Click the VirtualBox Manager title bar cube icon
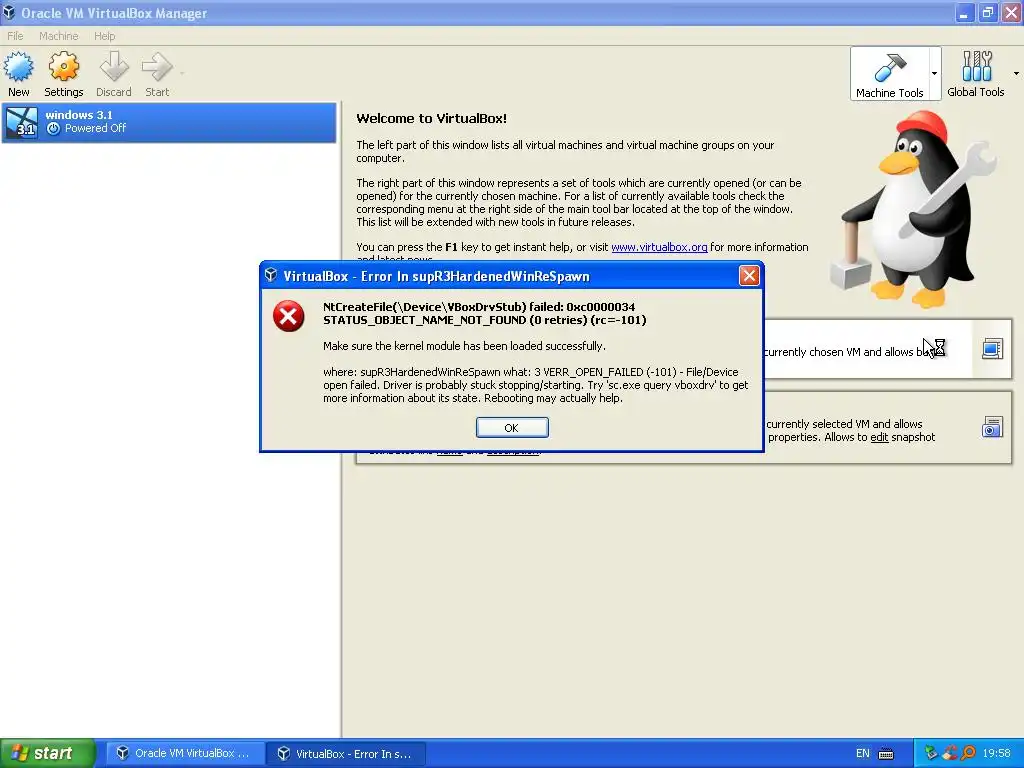The height and width of the screenshot is (768, 1024). (9, 12)
